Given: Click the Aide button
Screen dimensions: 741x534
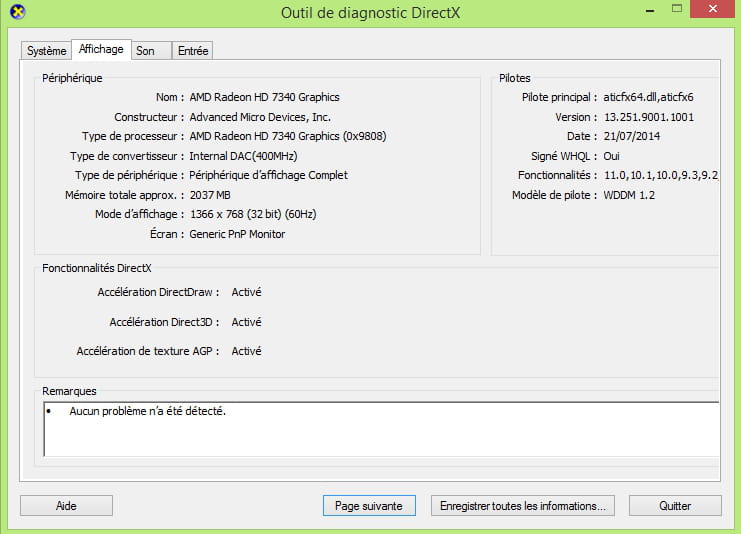Looking at the screenshot, I should [x=66, y=506].
